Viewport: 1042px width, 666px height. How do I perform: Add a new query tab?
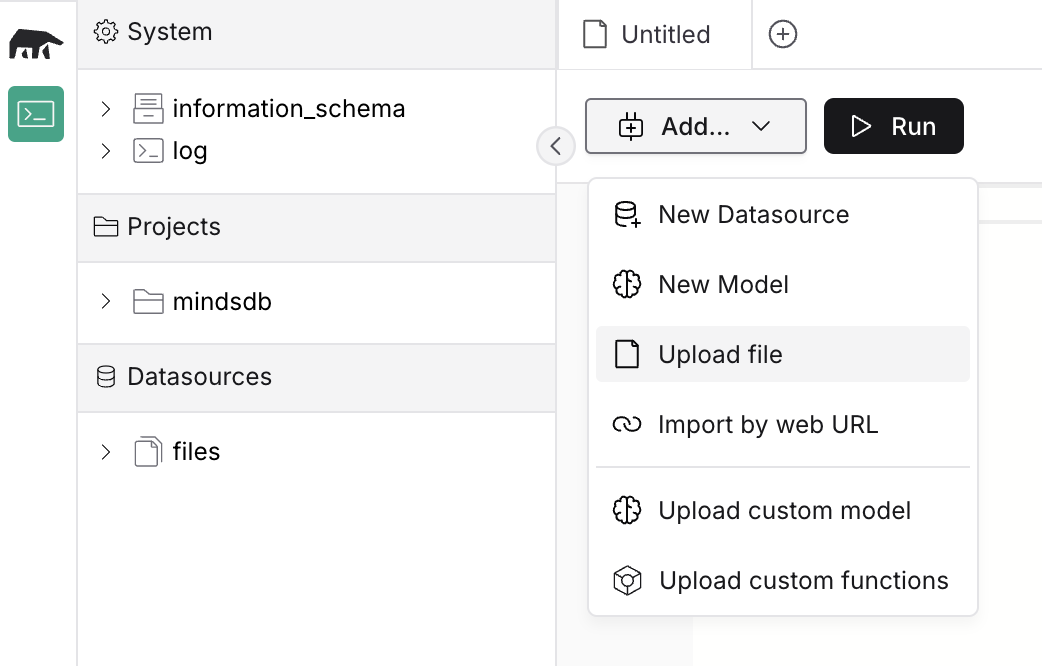coord(782,35)
